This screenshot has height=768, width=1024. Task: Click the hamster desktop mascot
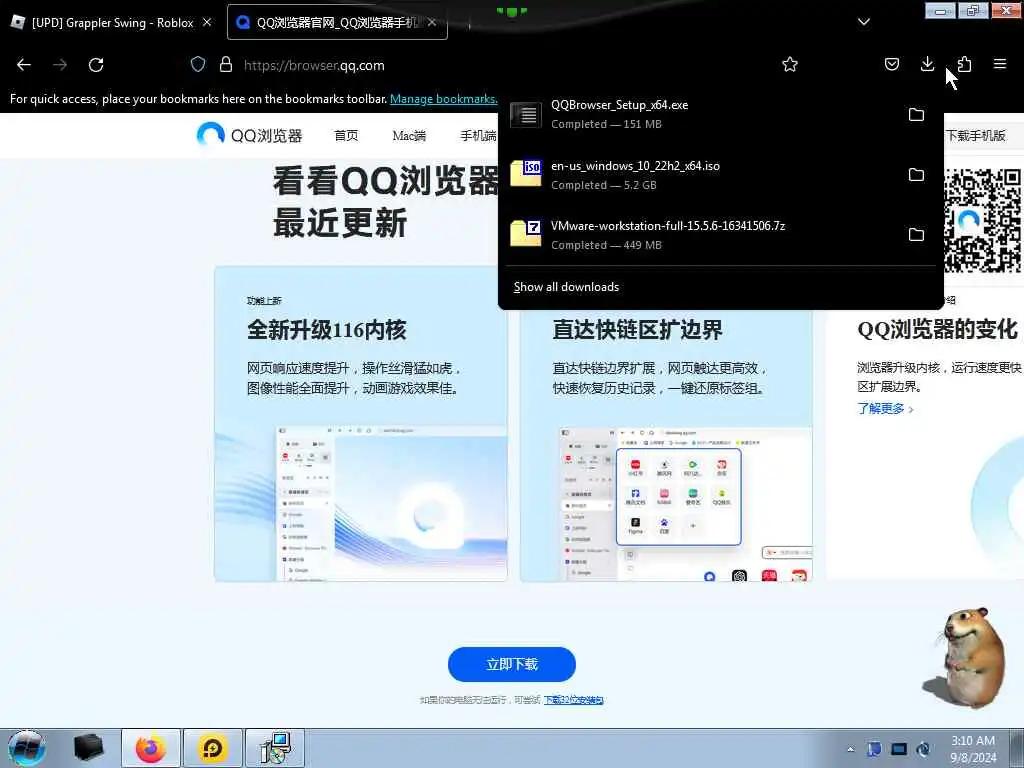(967, 658)
